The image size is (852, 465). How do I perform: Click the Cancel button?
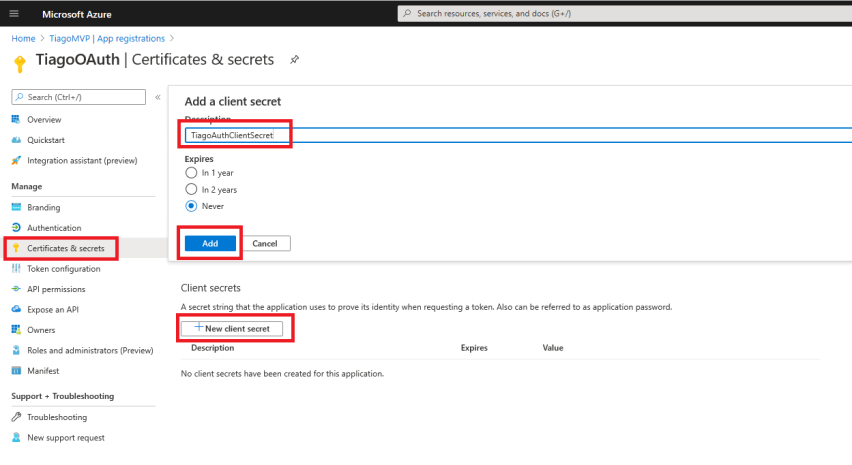point(265,243)
